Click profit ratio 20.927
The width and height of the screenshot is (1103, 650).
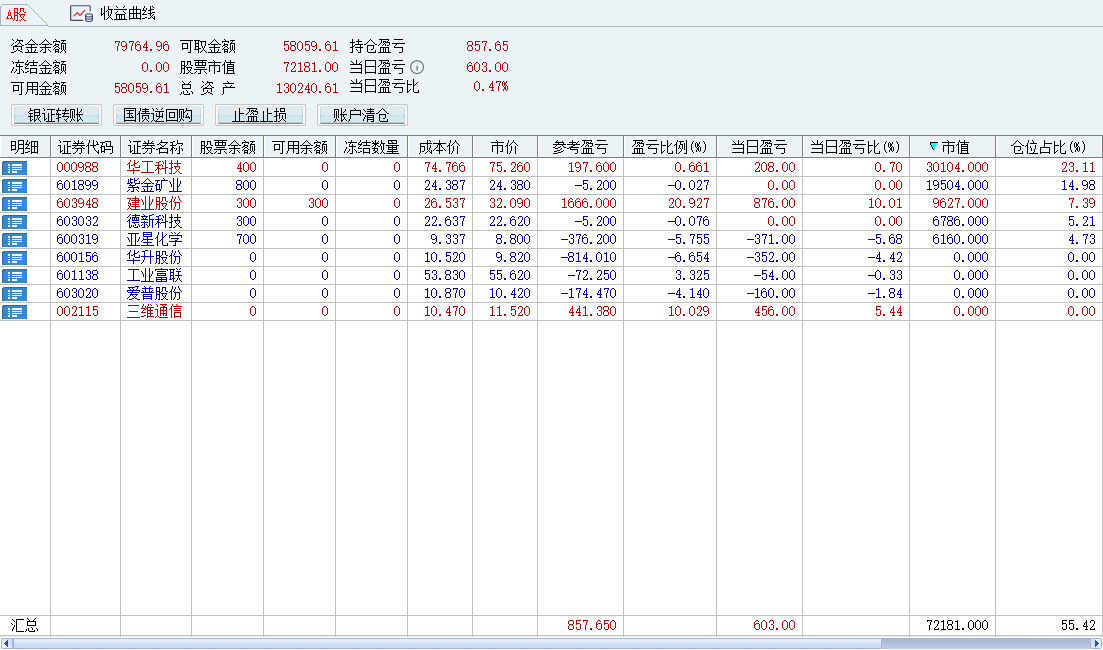point(688,204)
